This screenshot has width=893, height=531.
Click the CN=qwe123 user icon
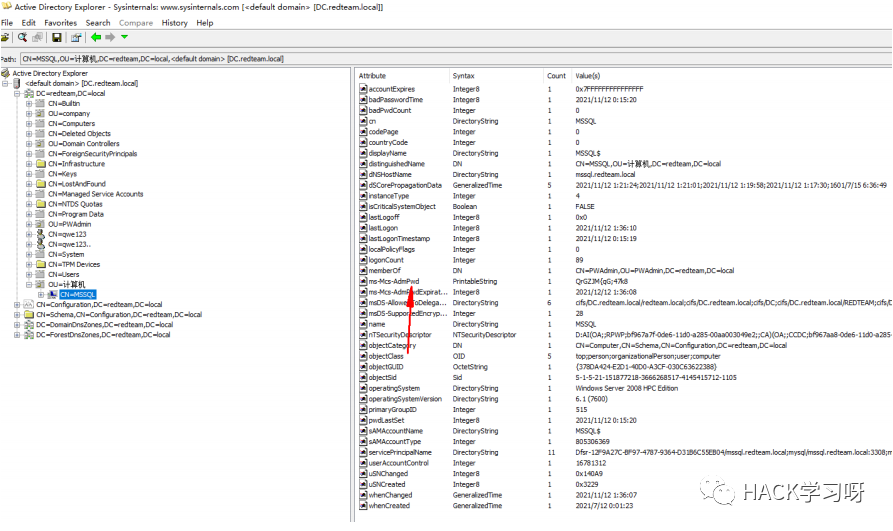click(40, 234)
